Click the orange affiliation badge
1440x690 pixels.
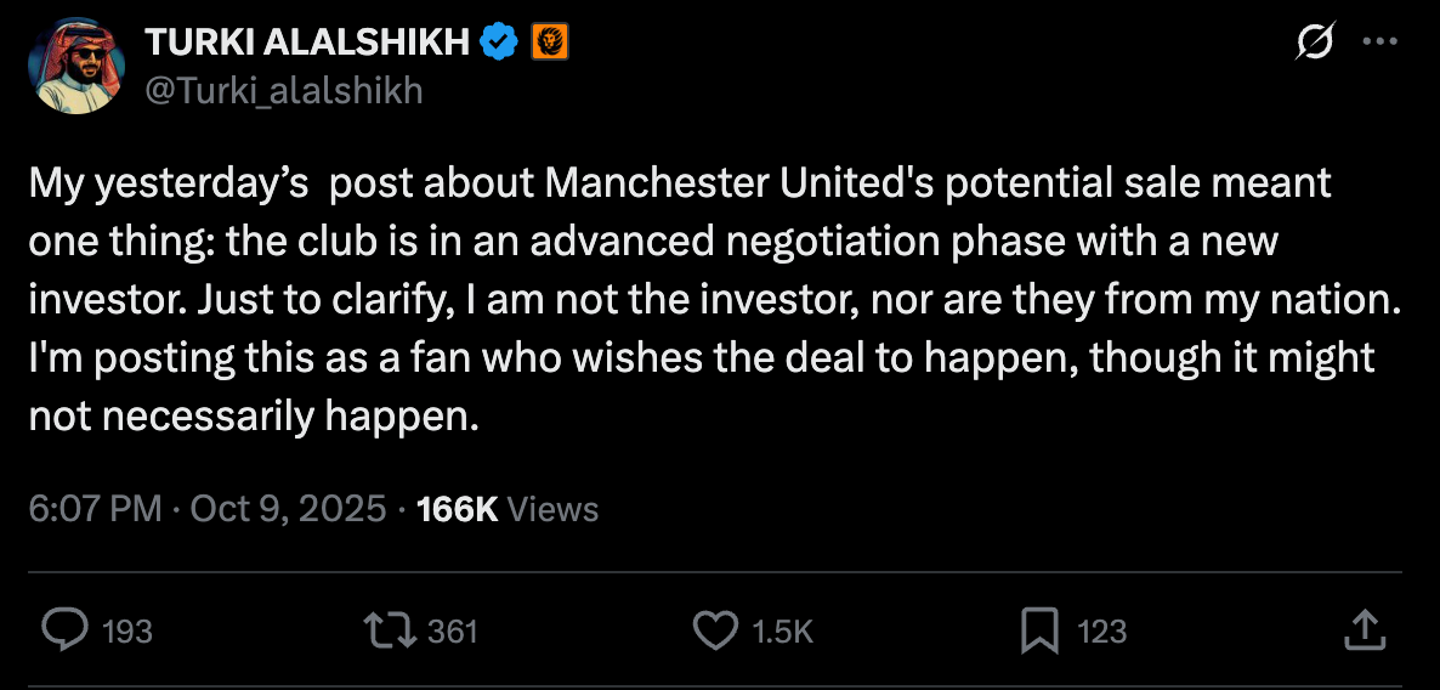click(551, 42)
